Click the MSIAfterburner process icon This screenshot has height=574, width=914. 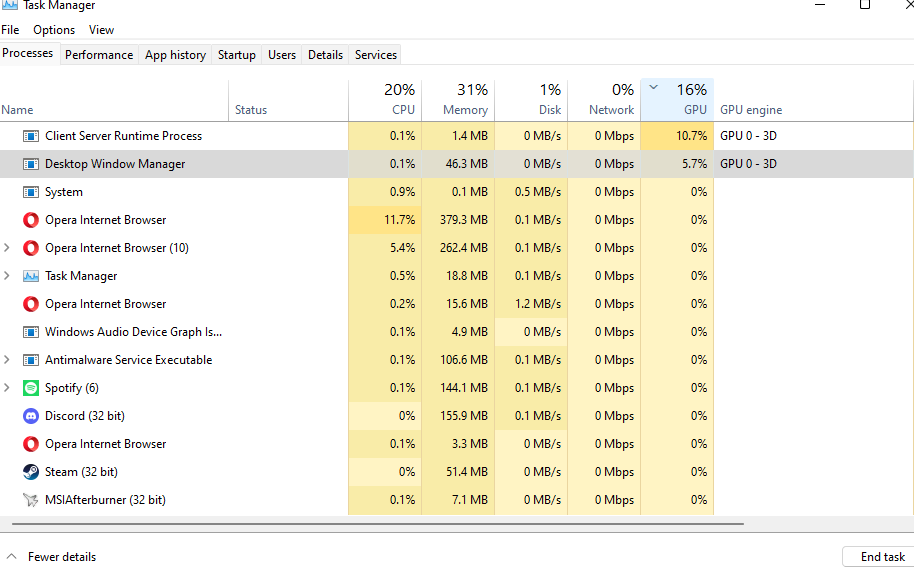pos(30,500)
